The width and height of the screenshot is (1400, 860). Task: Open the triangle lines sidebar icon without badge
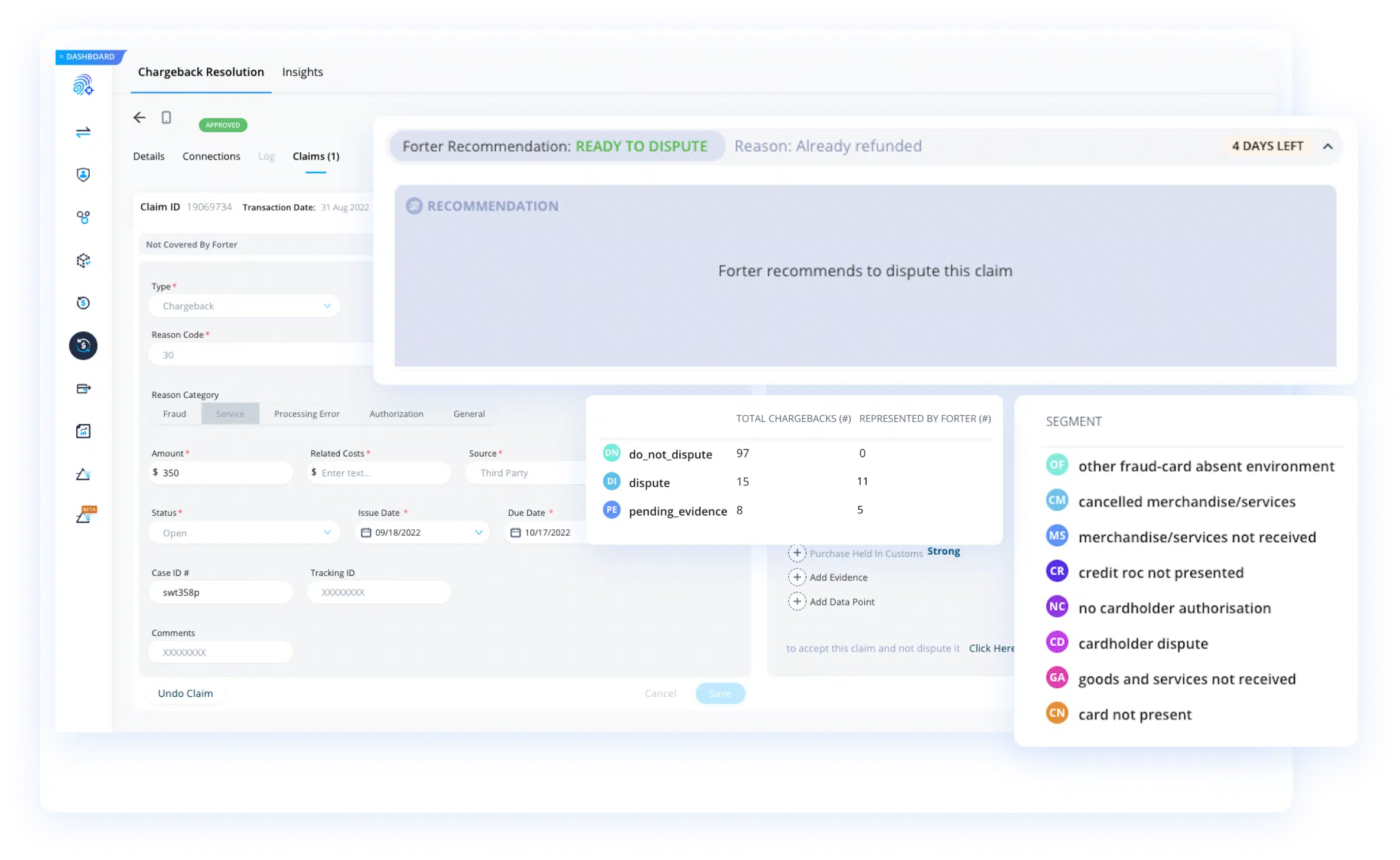tap(83, 474)
